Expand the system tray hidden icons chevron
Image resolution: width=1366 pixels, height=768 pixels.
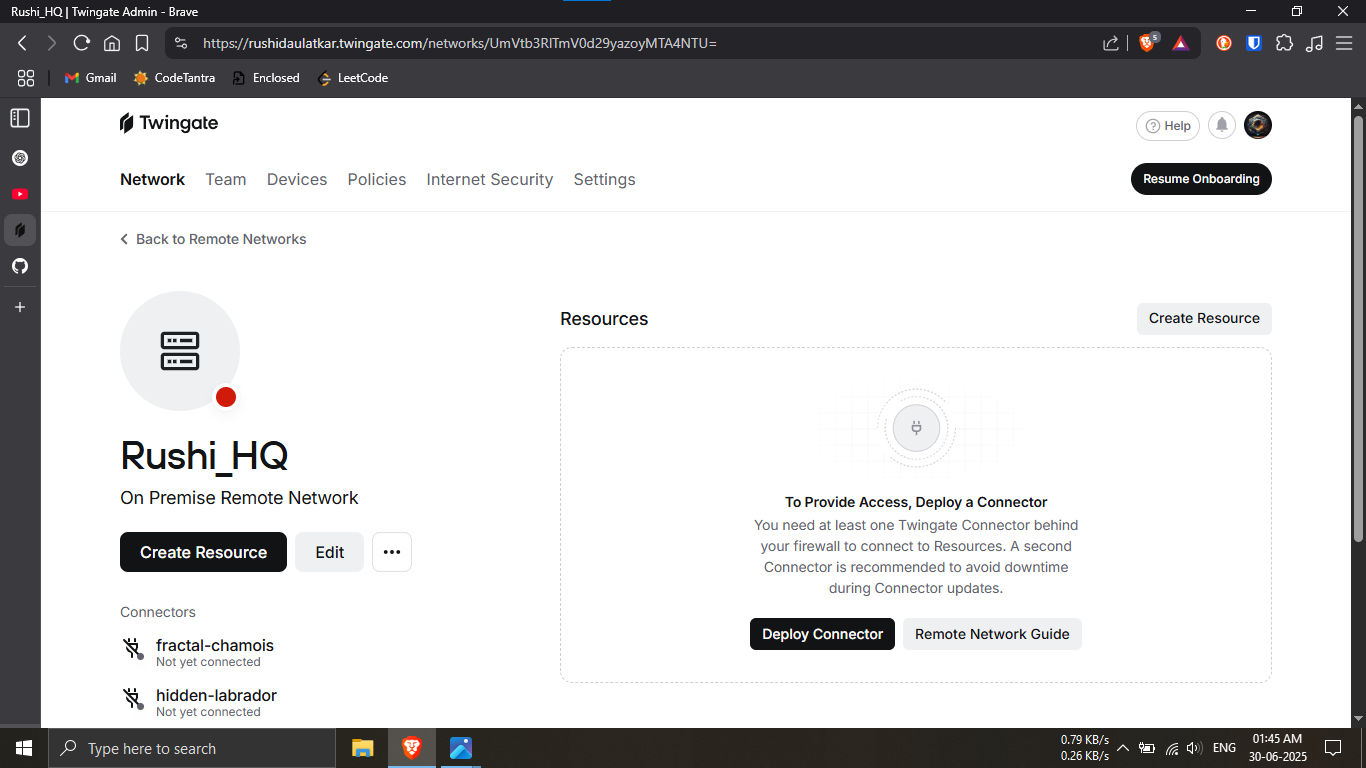1123,748
